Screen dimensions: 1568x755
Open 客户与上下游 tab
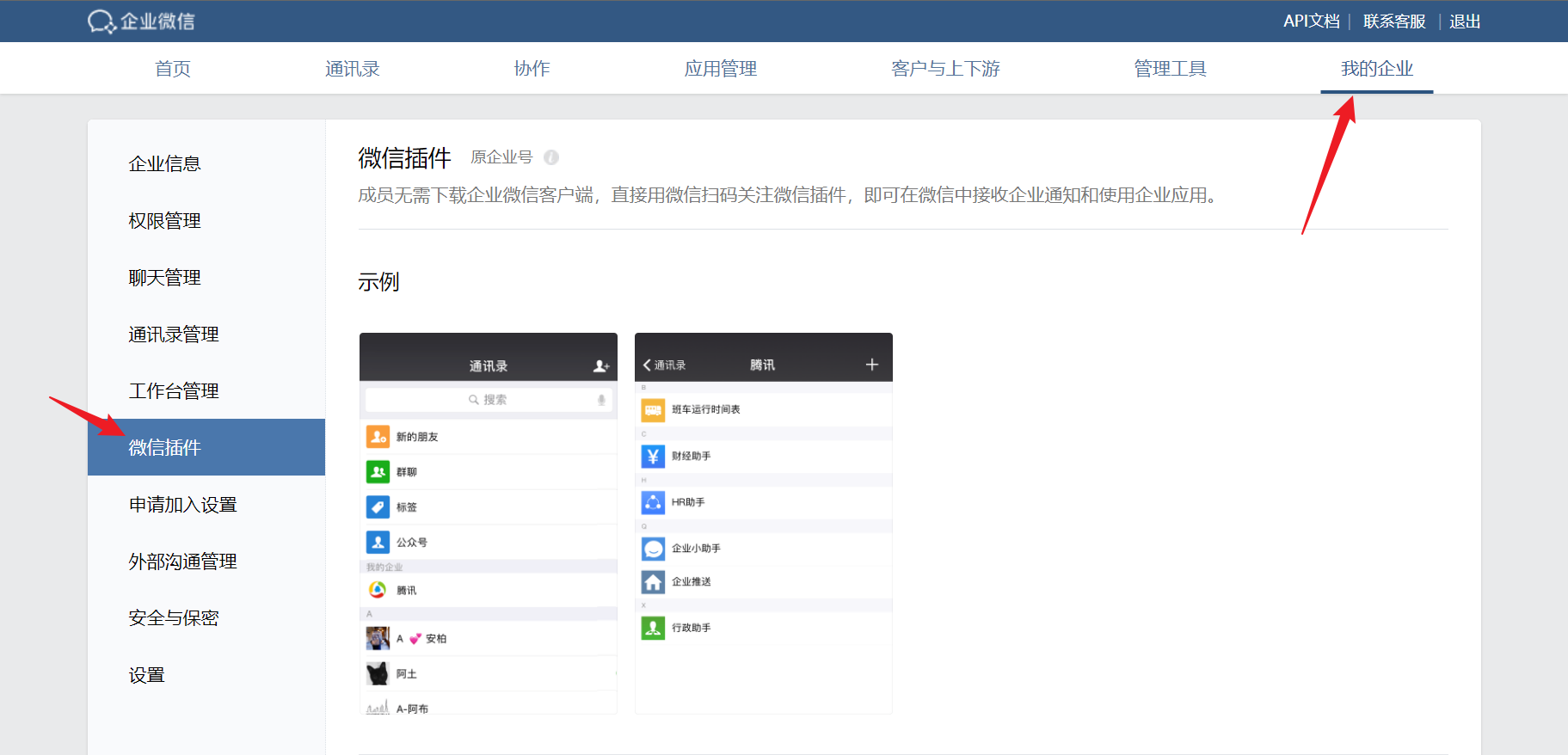pyautogui.click(x=945, y=69)
